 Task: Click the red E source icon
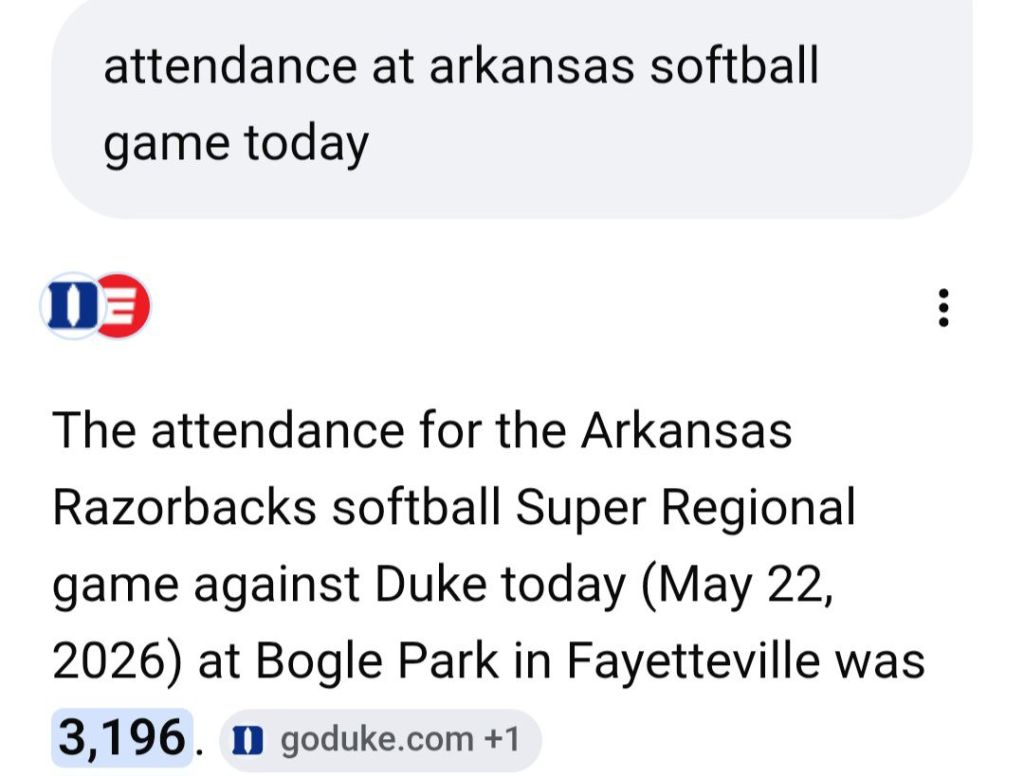coord(124,306)
